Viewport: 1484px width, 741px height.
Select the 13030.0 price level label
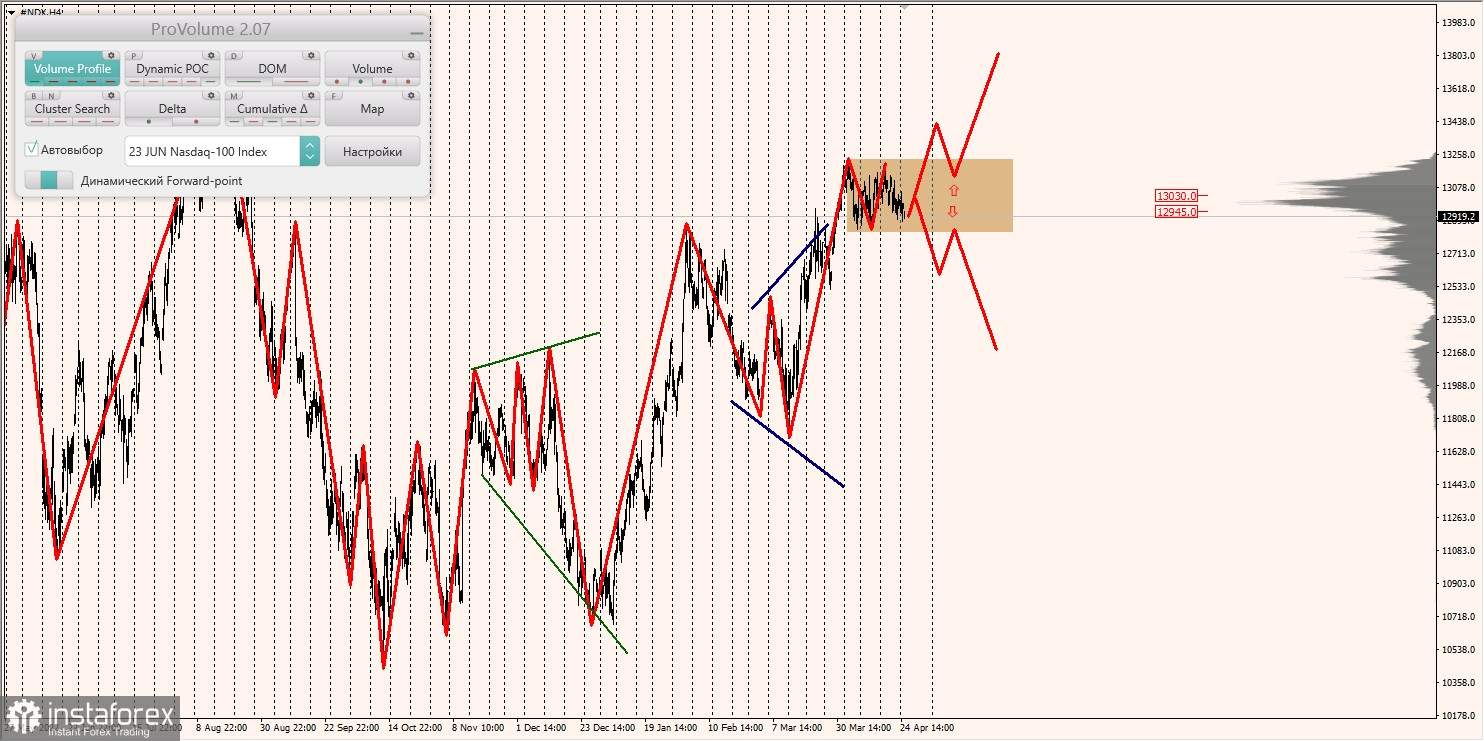[1176, 196]
